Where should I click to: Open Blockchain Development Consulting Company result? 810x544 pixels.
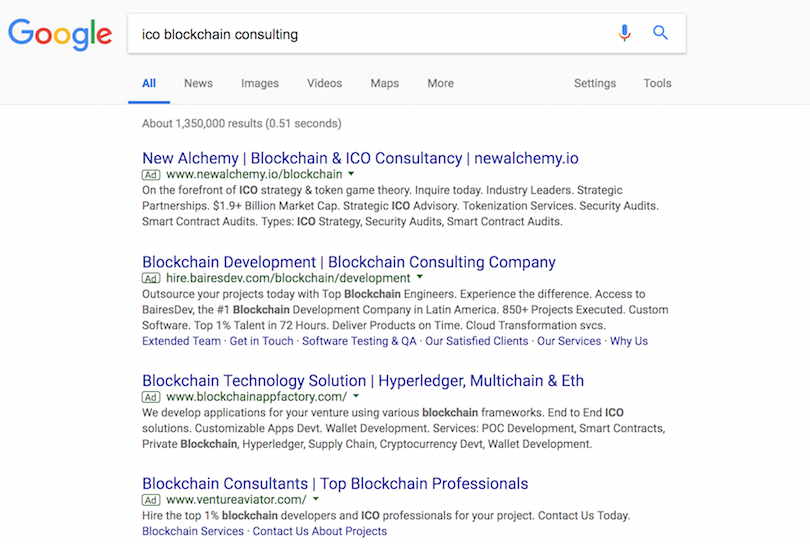pos(349,262)
